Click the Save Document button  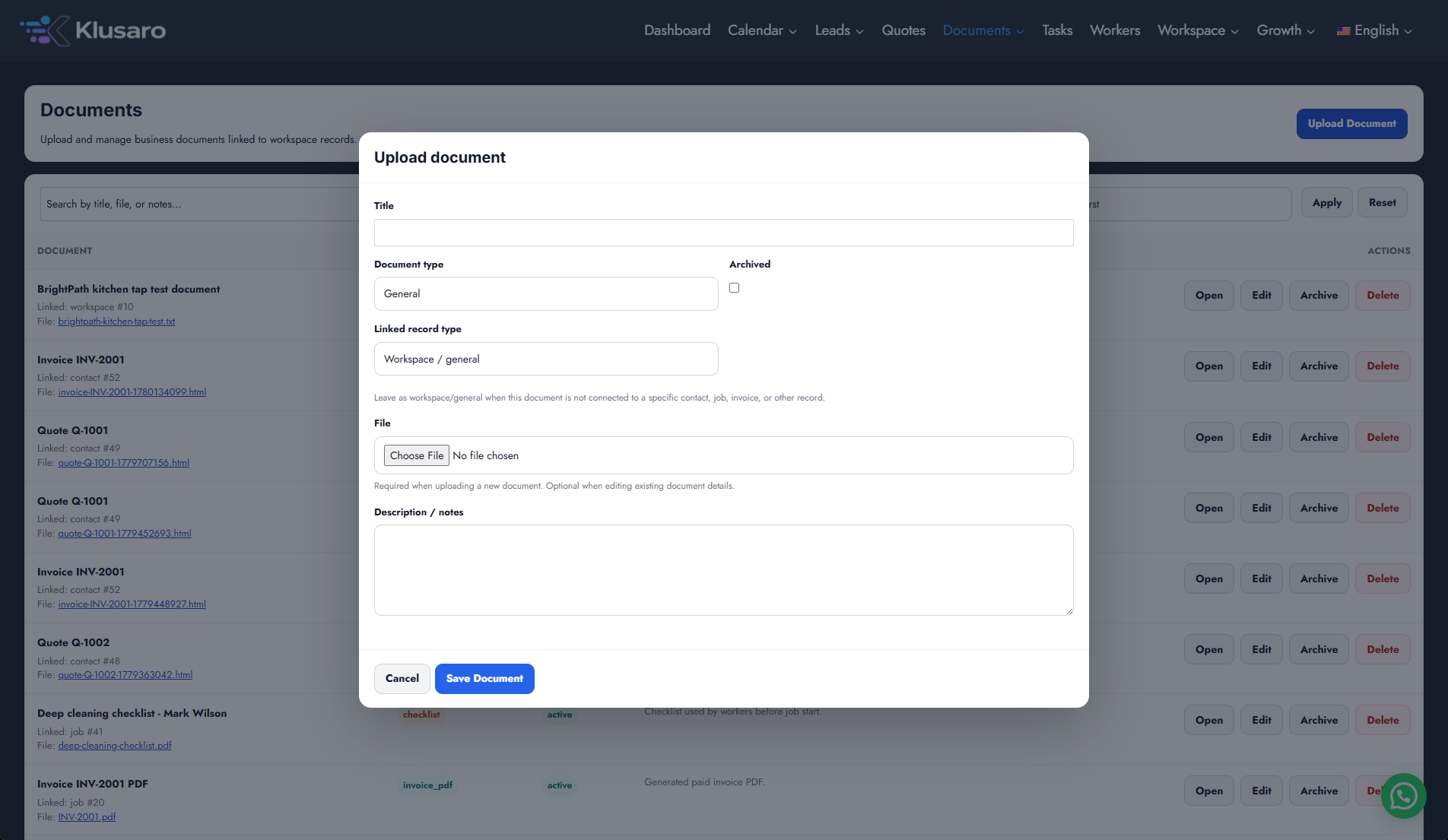[x=484, y=679]
